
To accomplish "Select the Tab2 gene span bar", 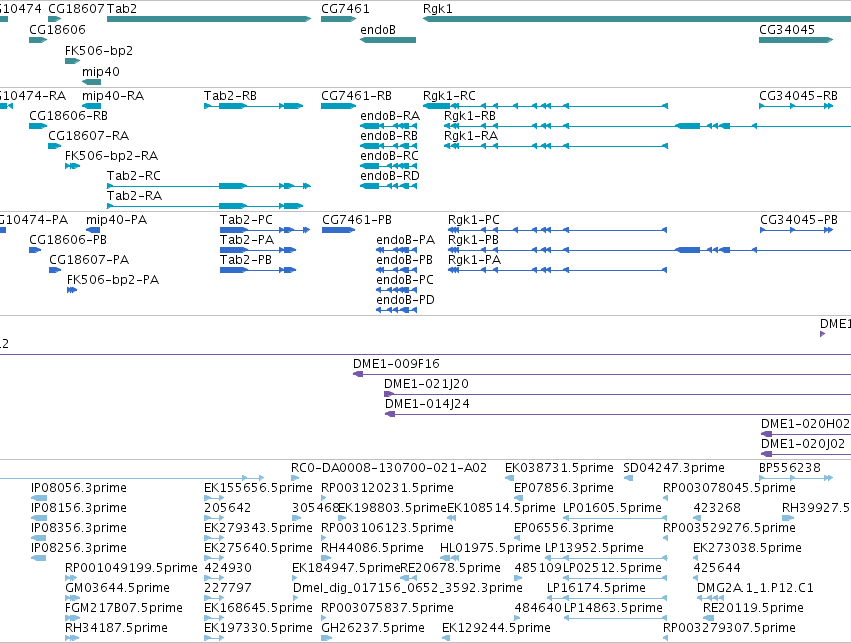I will 209,19.
